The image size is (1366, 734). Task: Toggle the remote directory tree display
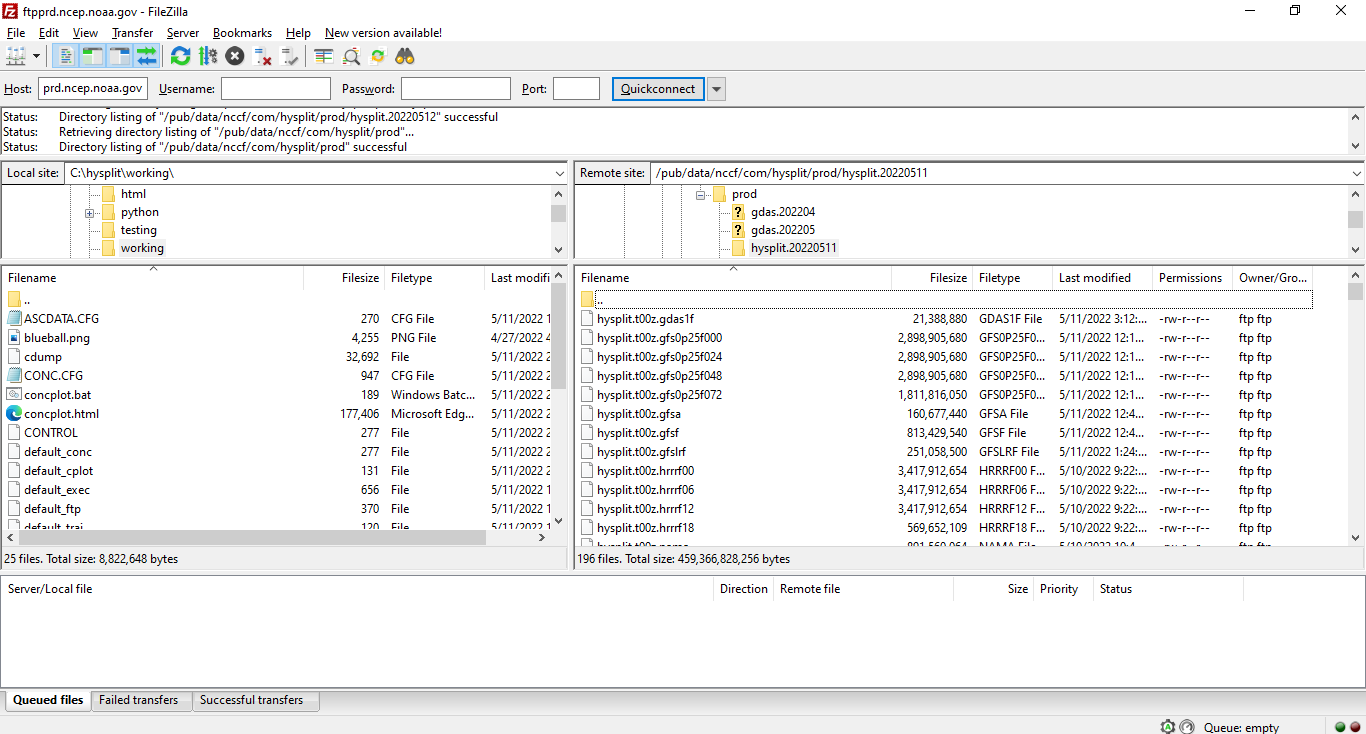[x=119, y=56]
